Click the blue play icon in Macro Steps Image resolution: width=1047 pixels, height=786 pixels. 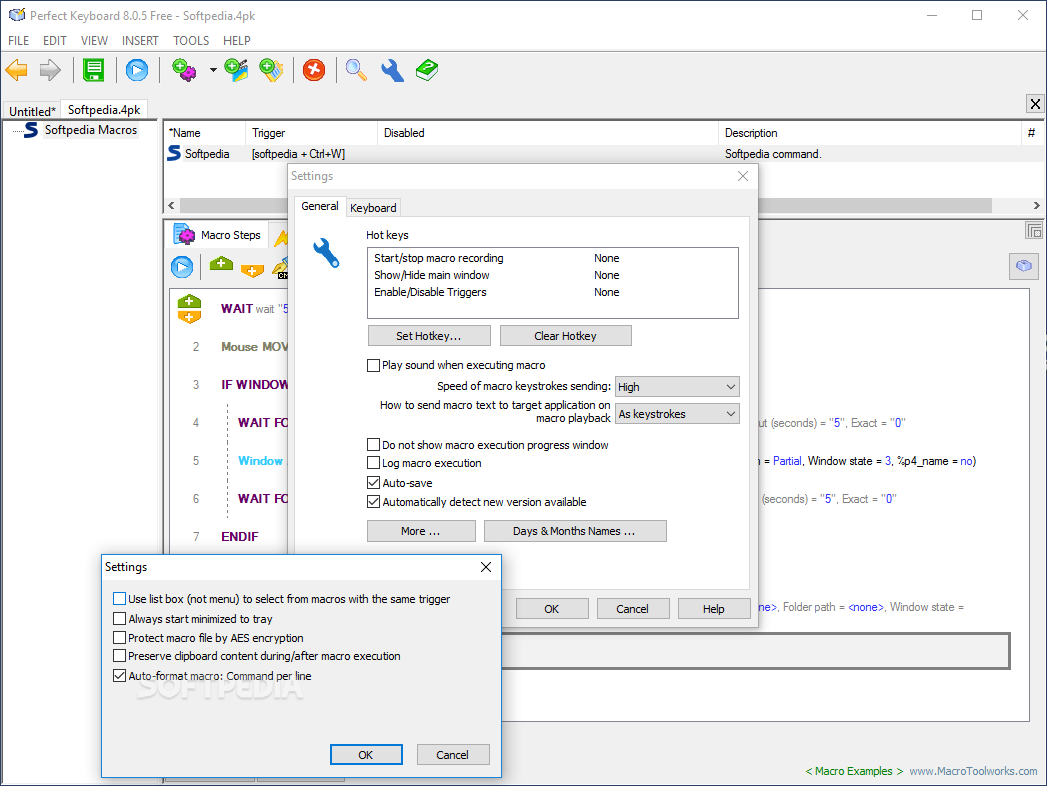coord(182,267)
